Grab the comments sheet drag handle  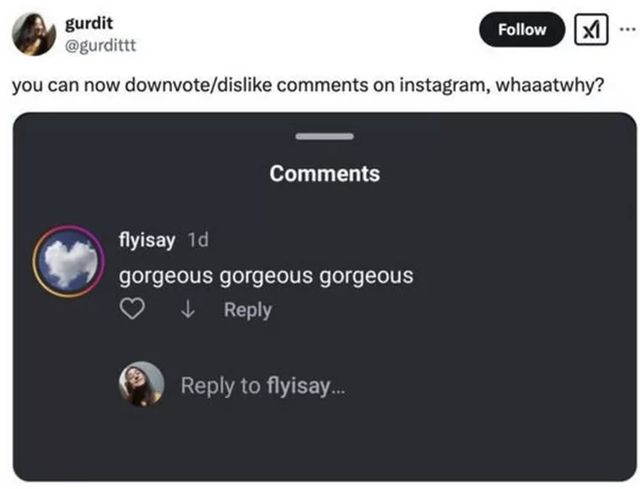(325, 136)
